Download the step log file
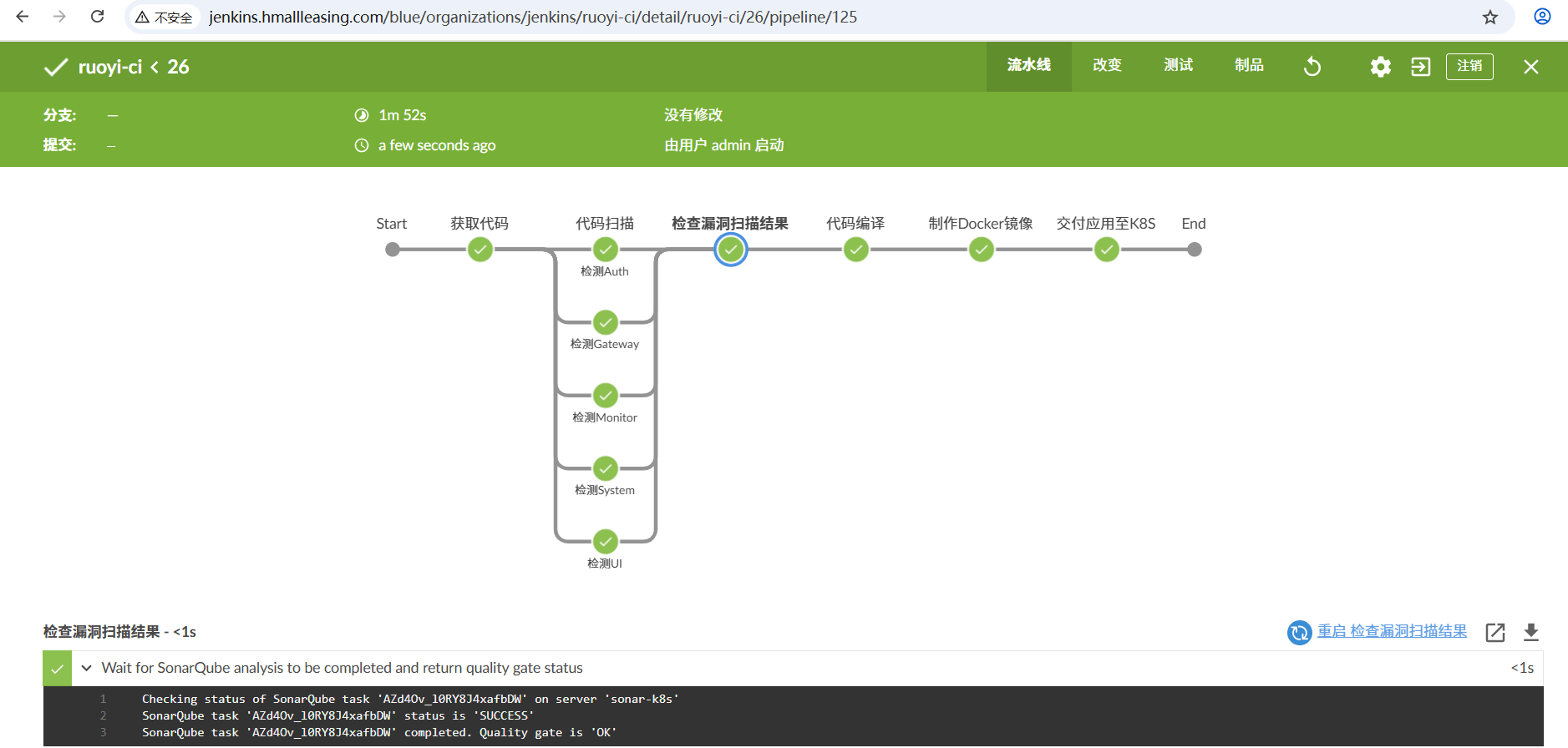Image resolution: width=1568 pixels, height=748 pixels. [1530, 632]
